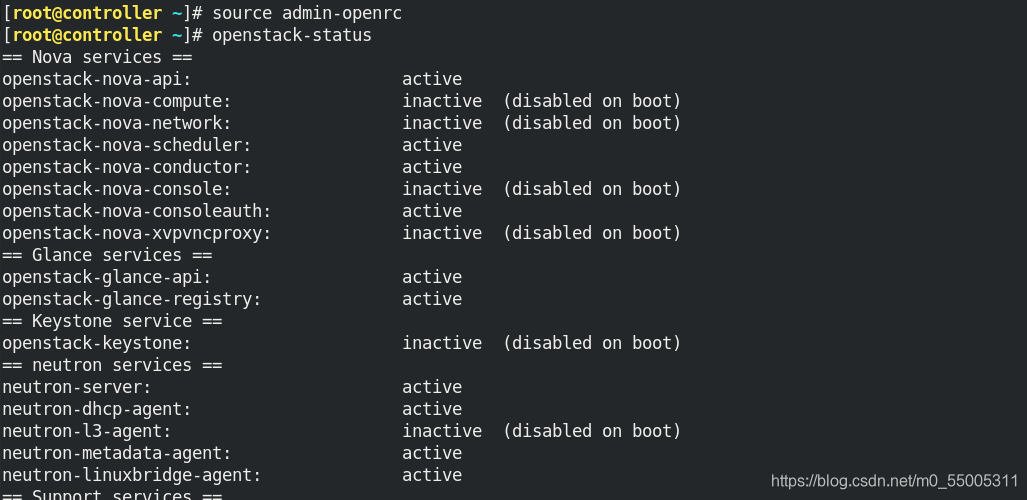Image resolution: width=1027 pixels, height=500 pixels.
Task: Select the openstack-nova-scheduler active status
Action: [x=432, y=145]
